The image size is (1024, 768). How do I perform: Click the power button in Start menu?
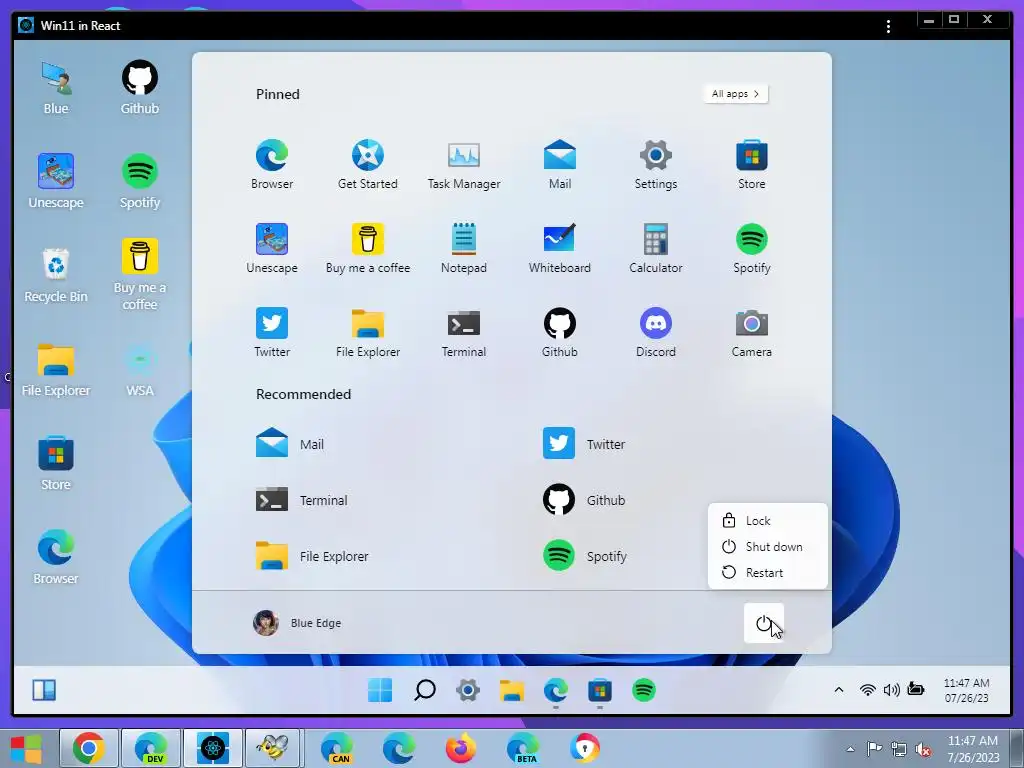pyautogui.click(x=763, y=623)
